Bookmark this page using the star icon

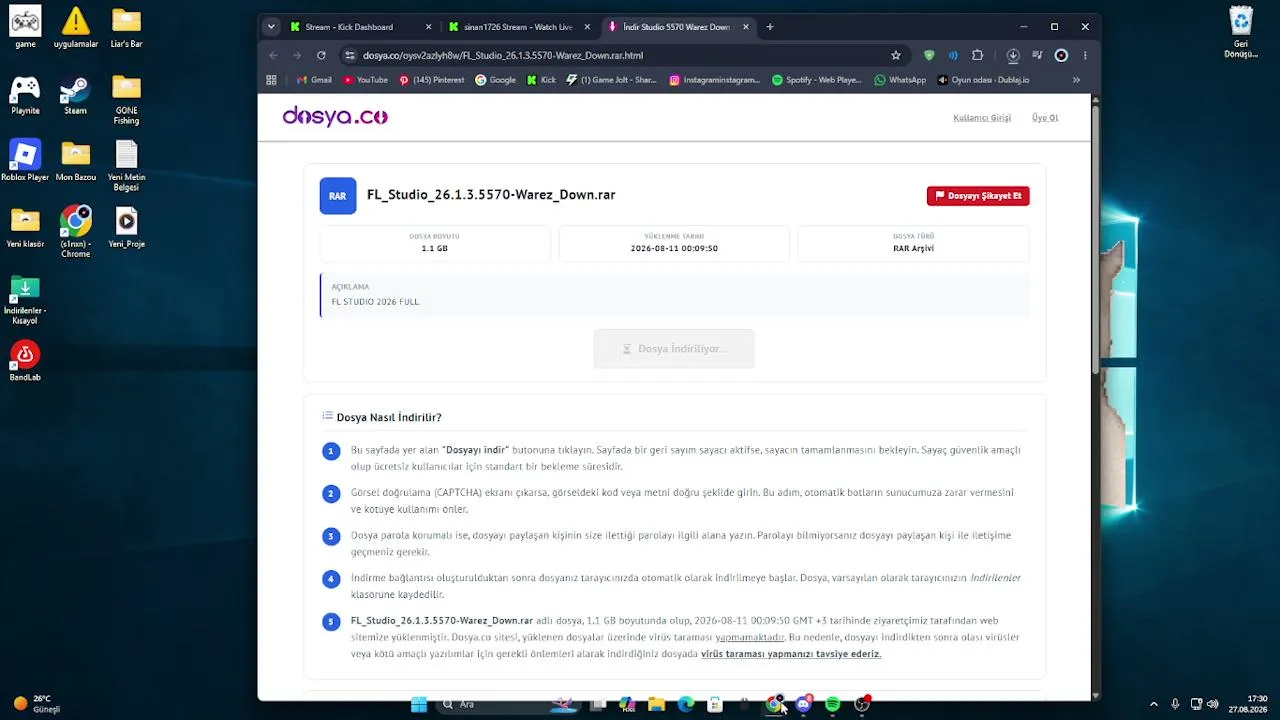pos(896,55)
